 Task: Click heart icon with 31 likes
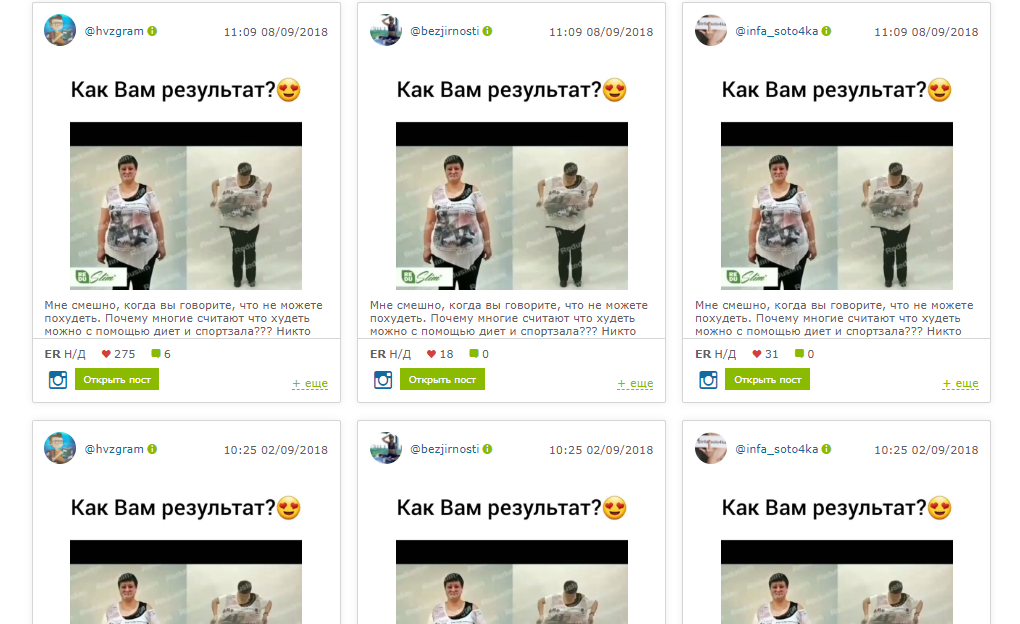757,354
